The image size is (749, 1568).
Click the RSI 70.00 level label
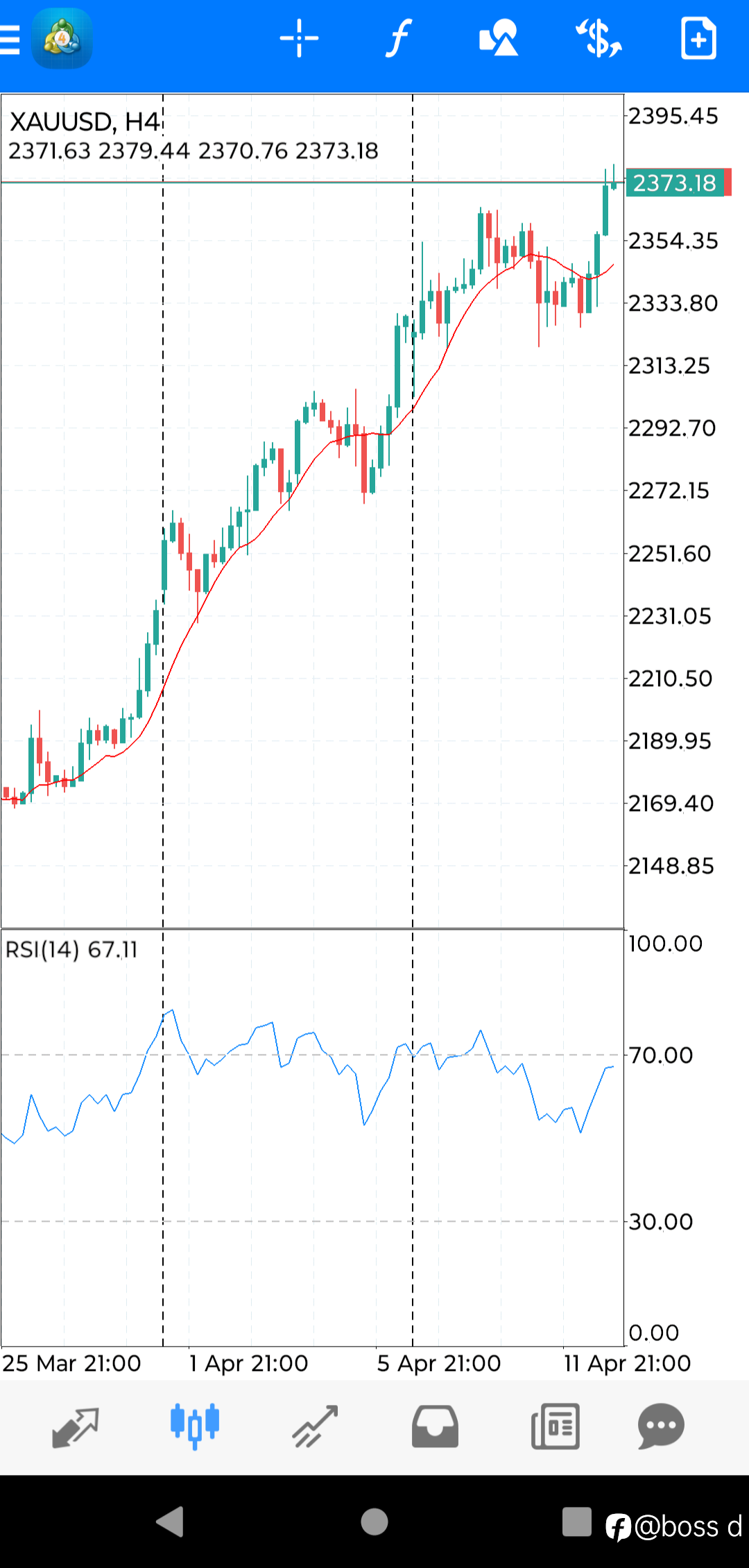[x=660, y=1055]
